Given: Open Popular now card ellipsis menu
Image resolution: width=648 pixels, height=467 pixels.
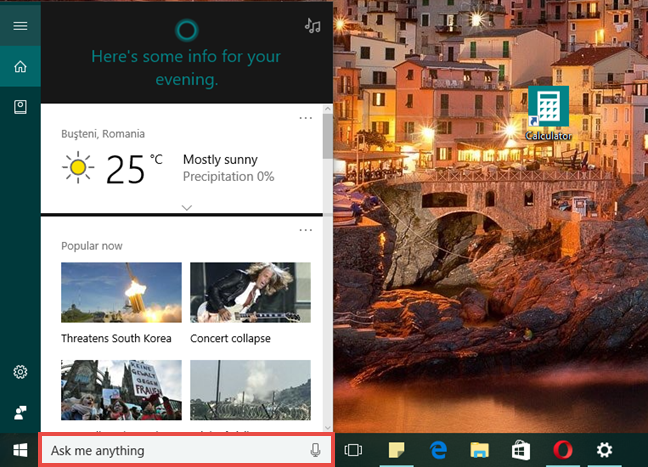Looking at the screenshot, I should pos(306,230).
